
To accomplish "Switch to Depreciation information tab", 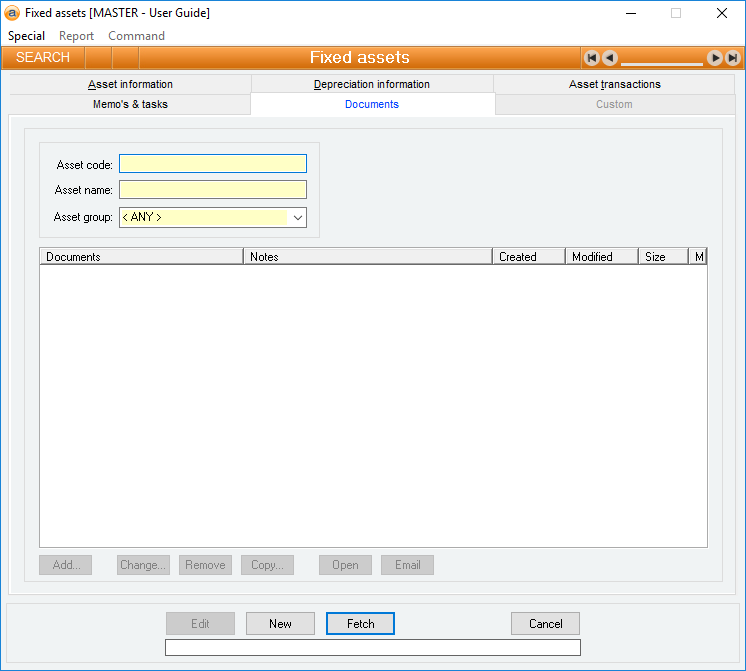I will 372,85.
